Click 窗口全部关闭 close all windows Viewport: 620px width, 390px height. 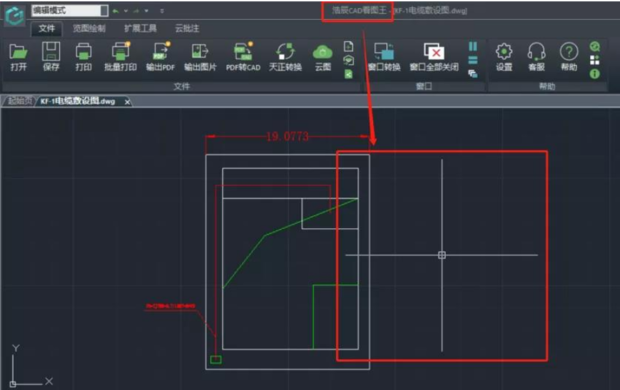pos(434,57)
